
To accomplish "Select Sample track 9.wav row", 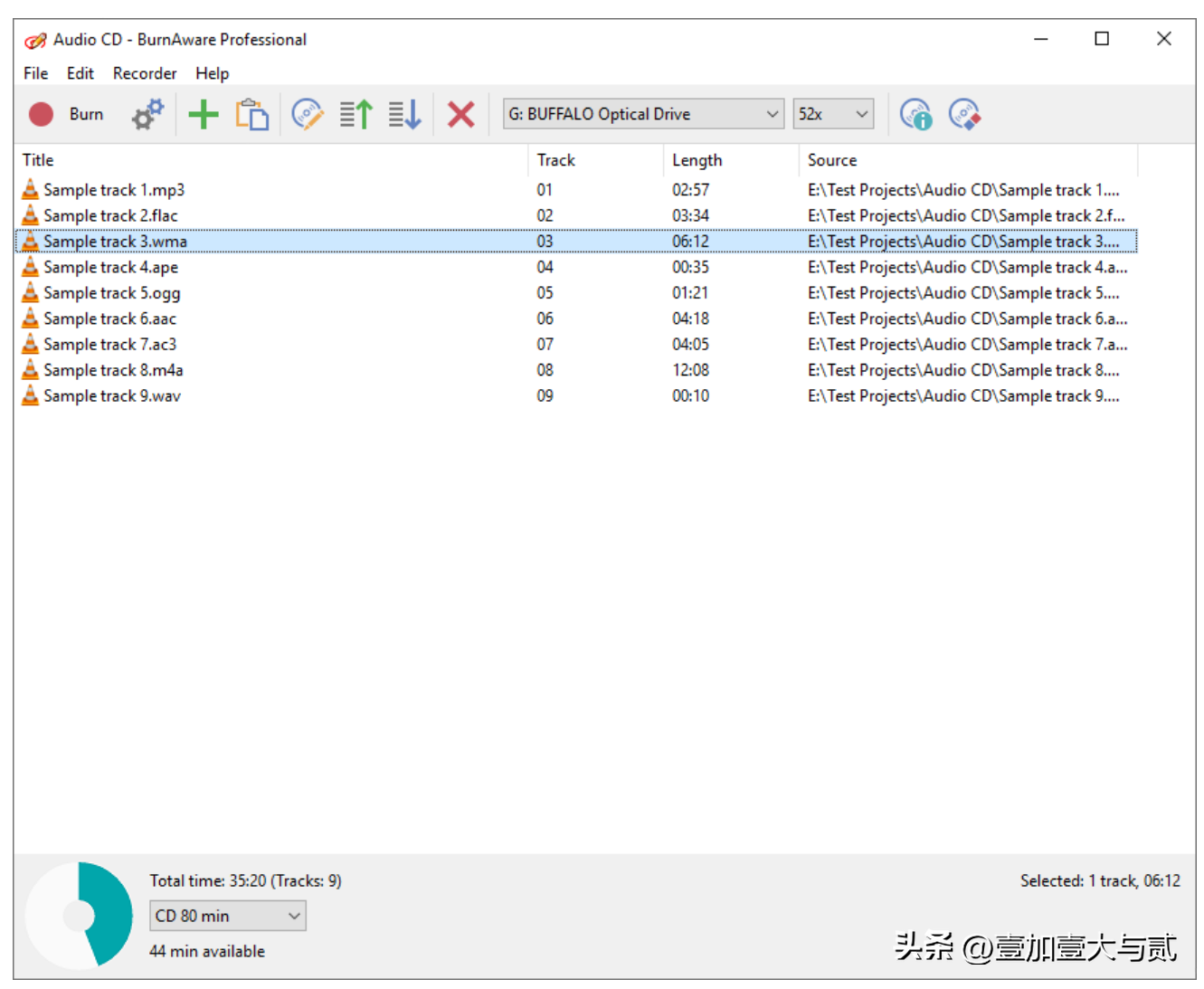I will point(577,395).
